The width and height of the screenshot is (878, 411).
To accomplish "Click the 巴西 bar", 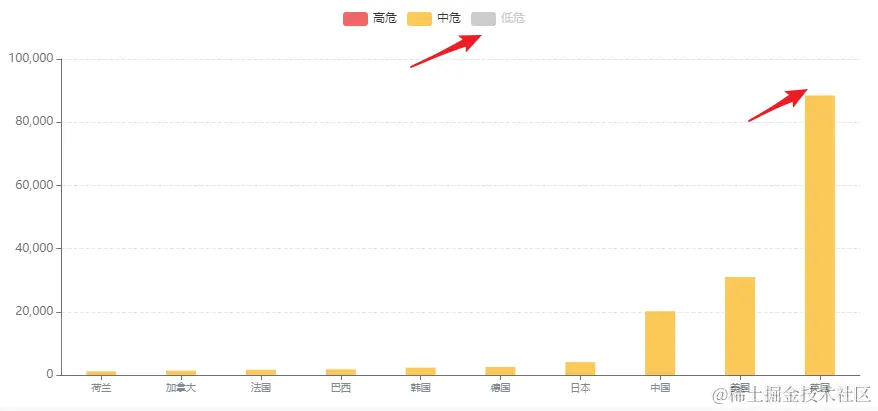I will point(340,371).
